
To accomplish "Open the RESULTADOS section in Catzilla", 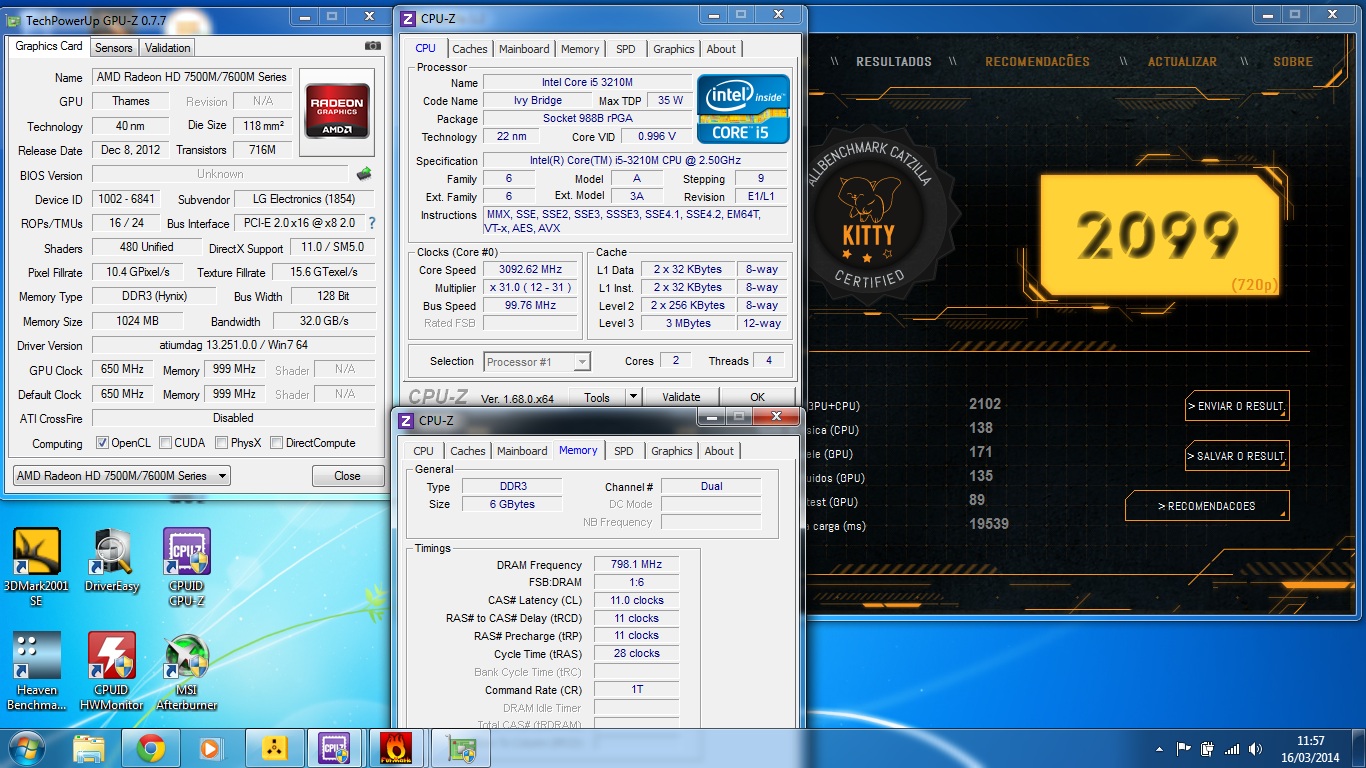I will [x=894, y=62].
